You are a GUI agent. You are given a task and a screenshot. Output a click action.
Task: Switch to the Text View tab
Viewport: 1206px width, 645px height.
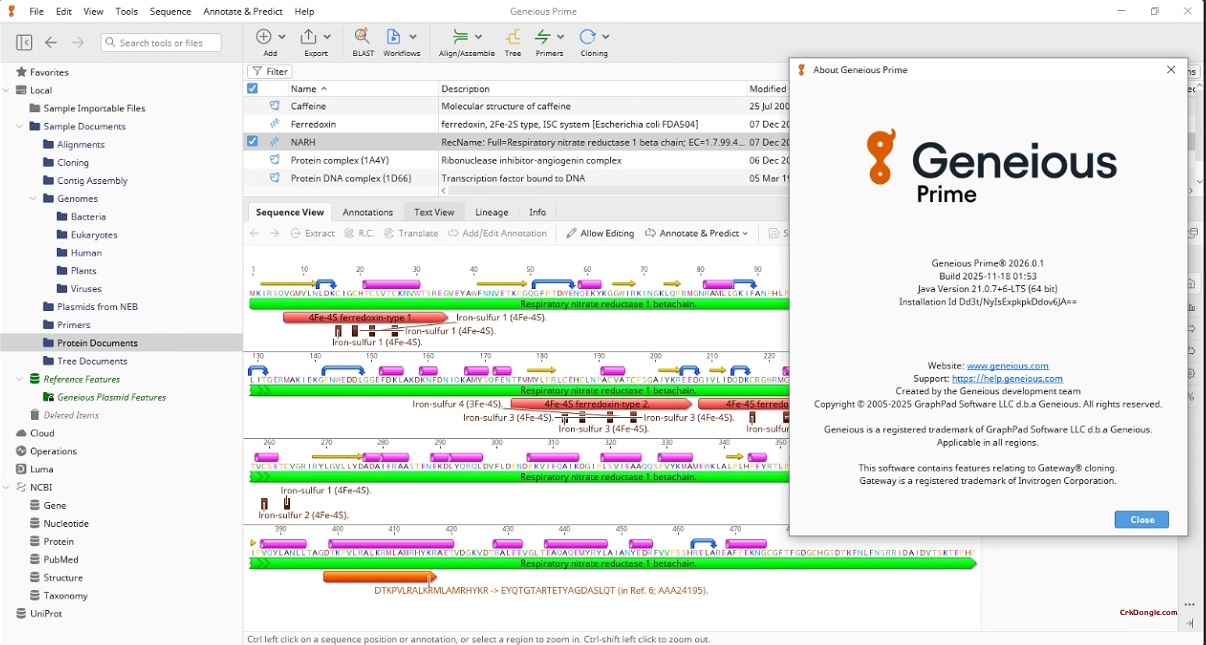(x=434, y=212)
